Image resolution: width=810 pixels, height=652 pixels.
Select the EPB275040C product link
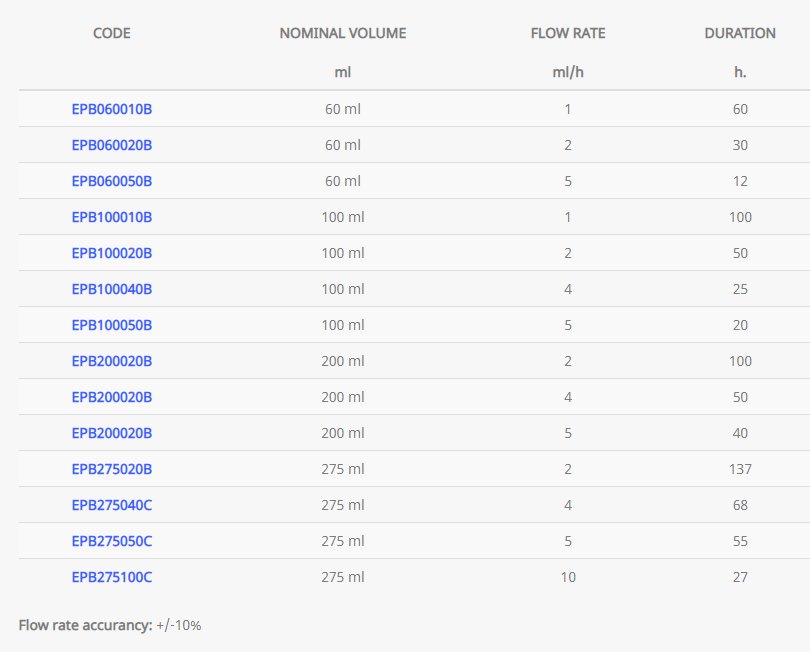pyautogui.click(x=111, y=505)
